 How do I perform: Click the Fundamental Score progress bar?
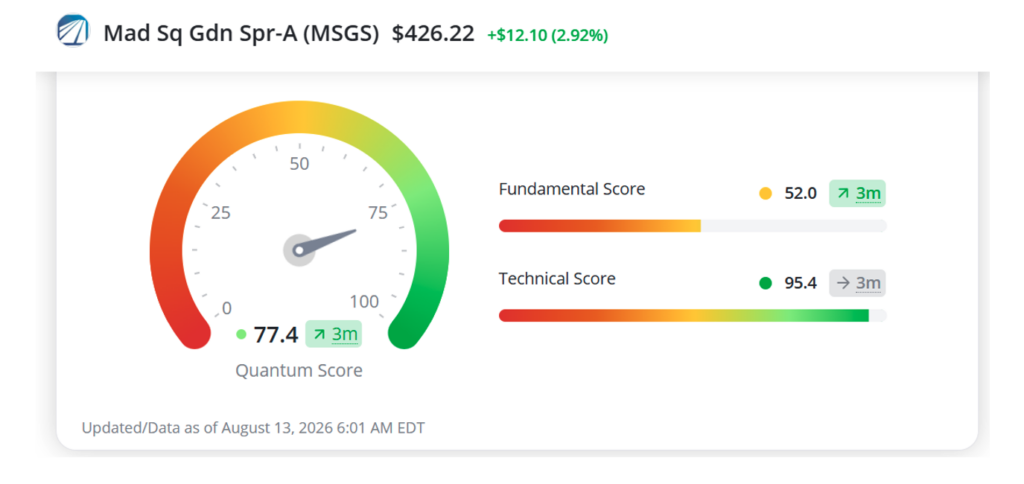(x=692, y=226)
